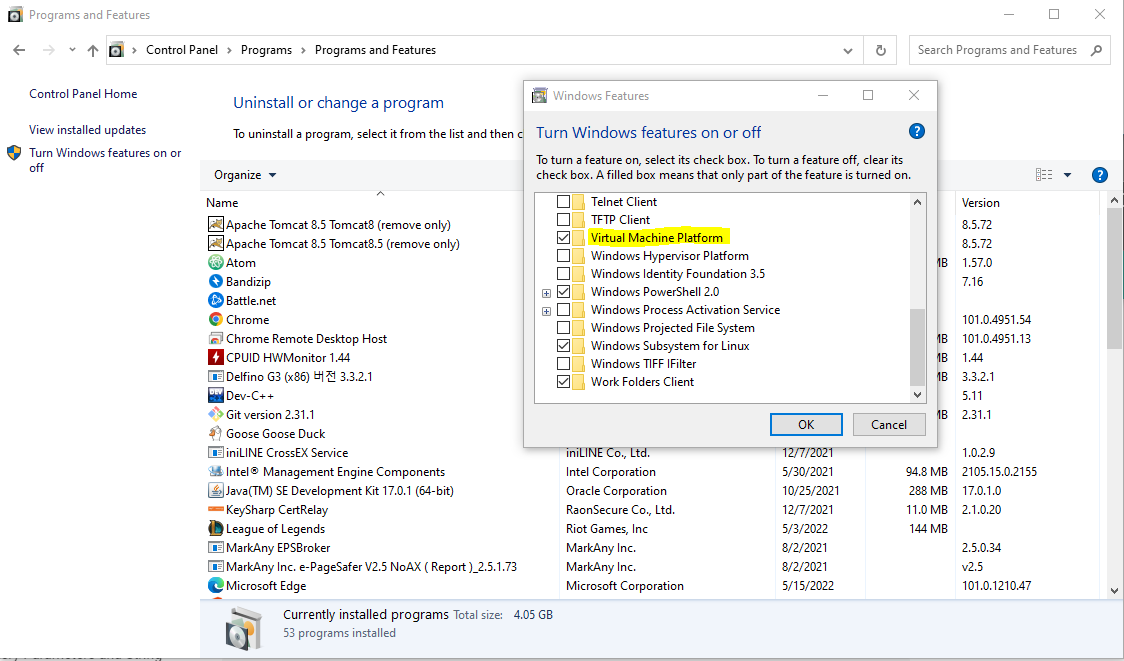The image size is (1124, 661).
Task: Open Programs and Features help icon
Action: point(1099,175)
